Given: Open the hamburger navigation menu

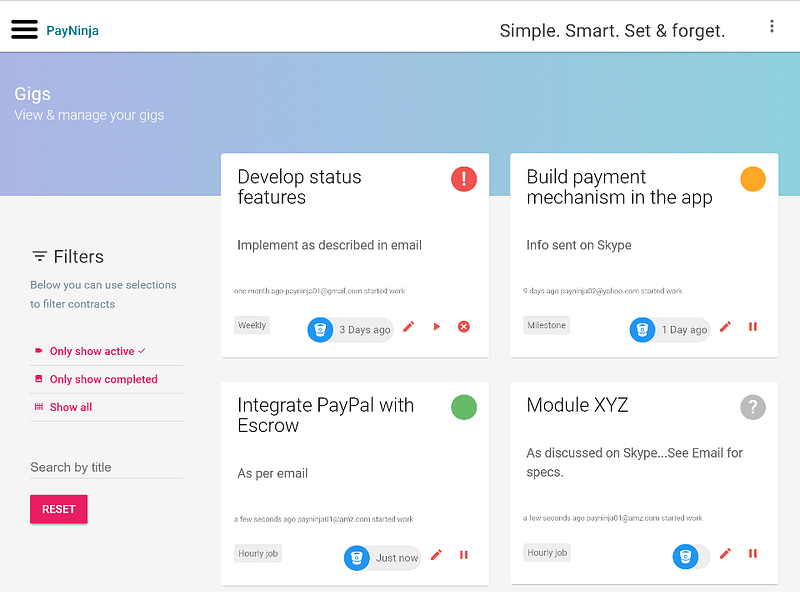Looking at the screenshot, I should (24, 30).
